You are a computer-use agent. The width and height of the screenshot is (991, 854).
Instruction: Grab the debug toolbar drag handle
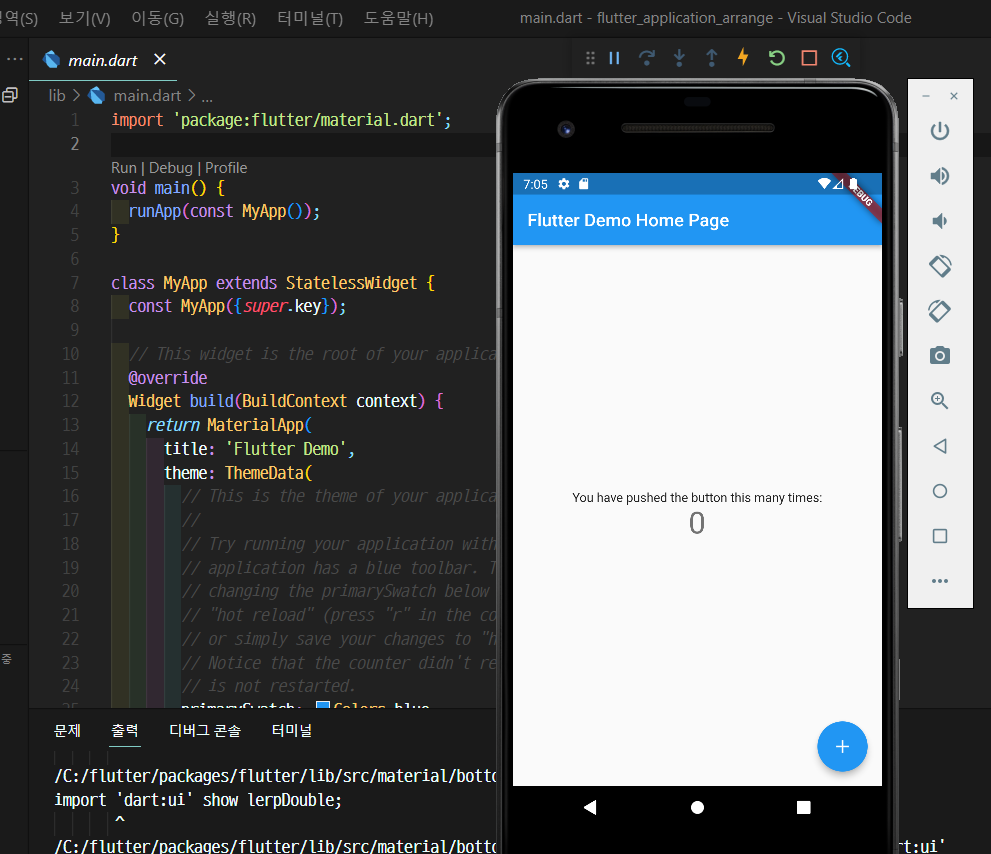tap(590, 58)
